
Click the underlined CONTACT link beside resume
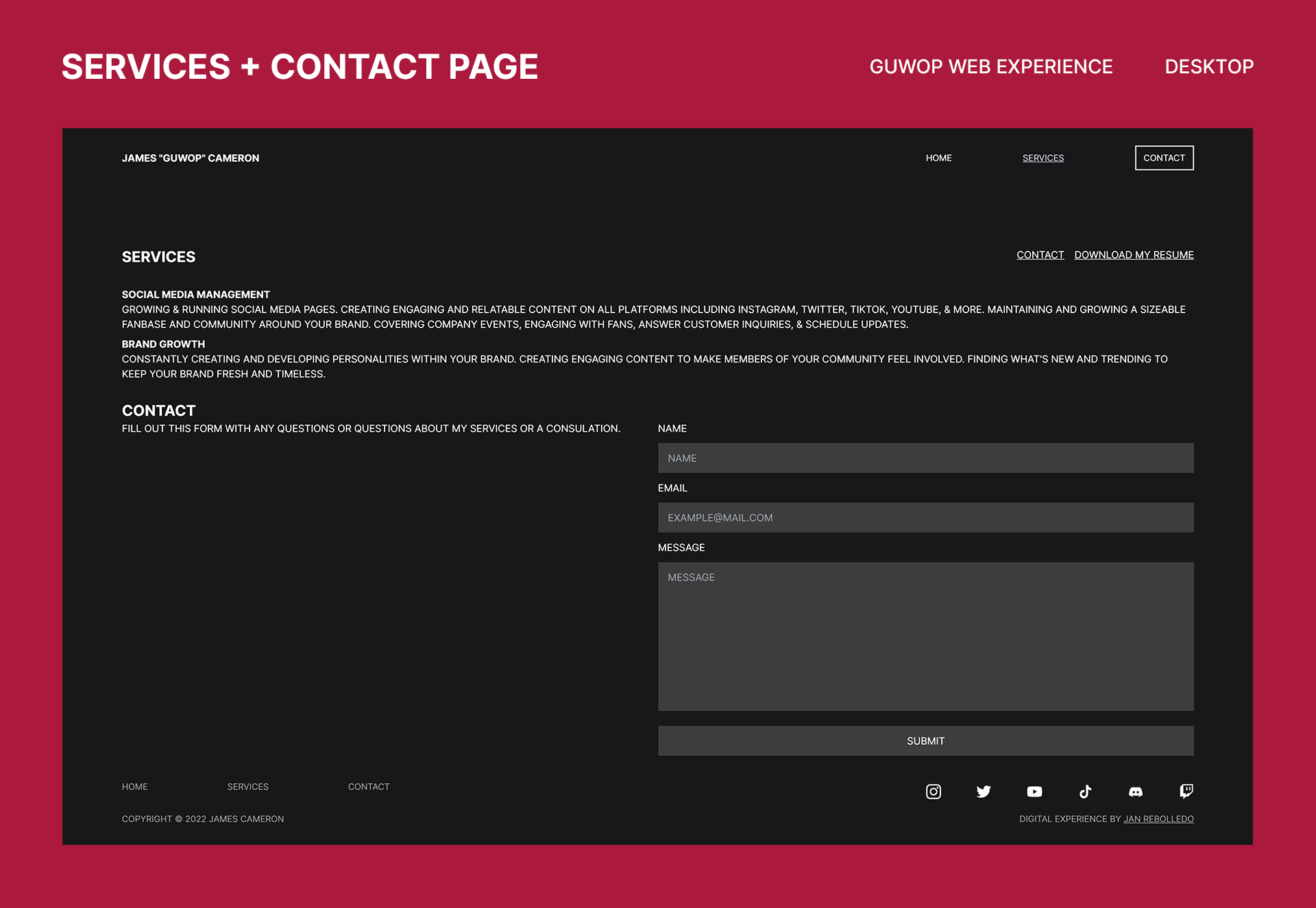coord(1040,255)
